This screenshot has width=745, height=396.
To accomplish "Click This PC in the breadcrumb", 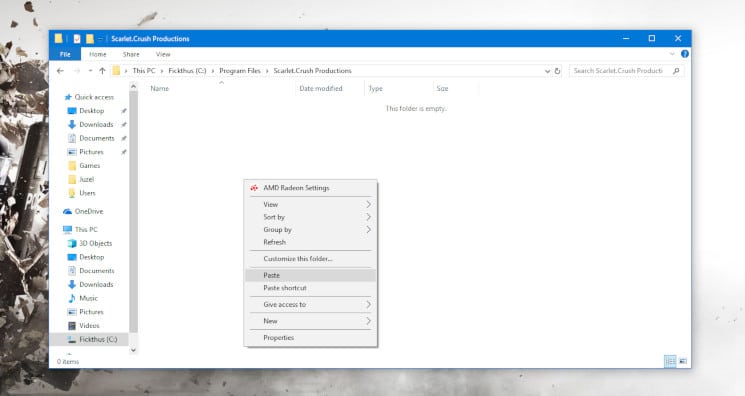I will pos(144,71).
